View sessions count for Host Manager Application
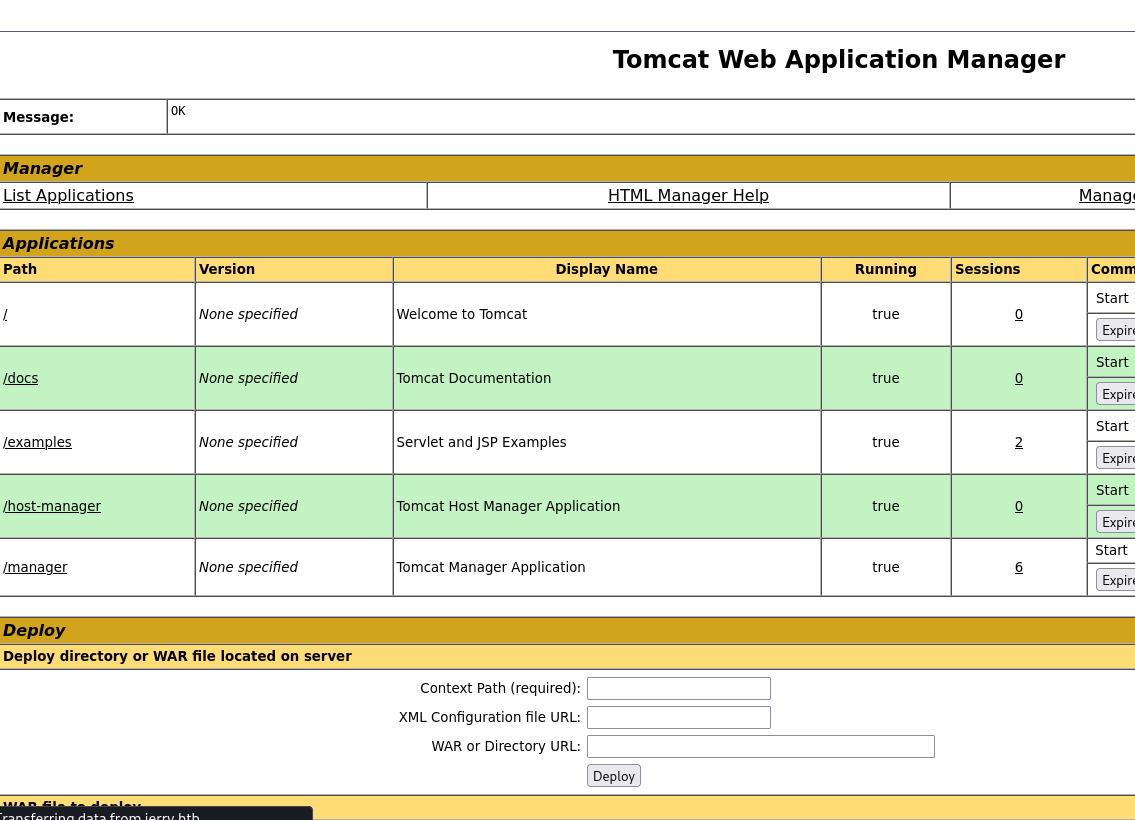This screenshot has height=820, width=1135. (1018, 506)
